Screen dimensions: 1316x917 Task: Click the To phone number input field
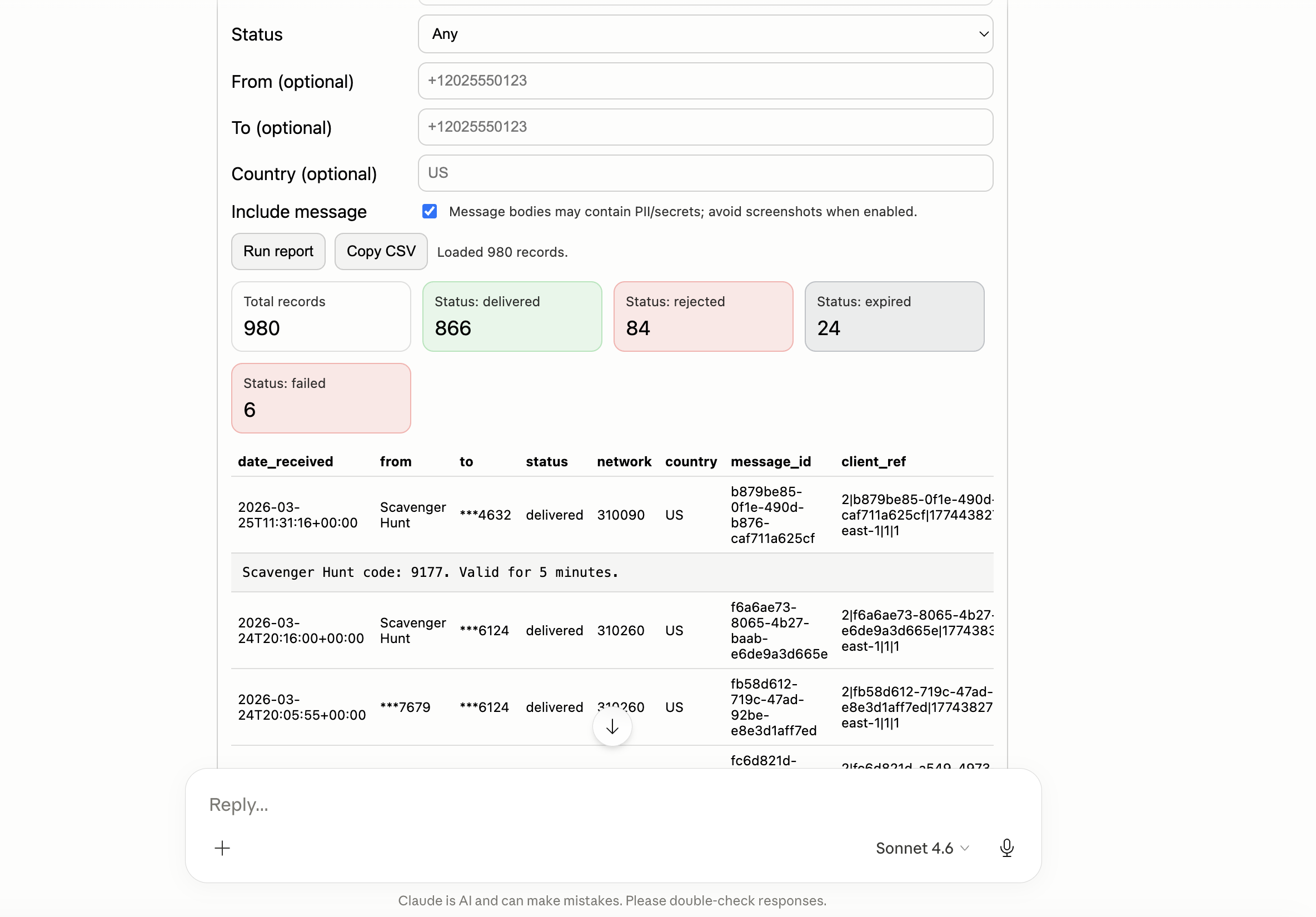(705, 127)
